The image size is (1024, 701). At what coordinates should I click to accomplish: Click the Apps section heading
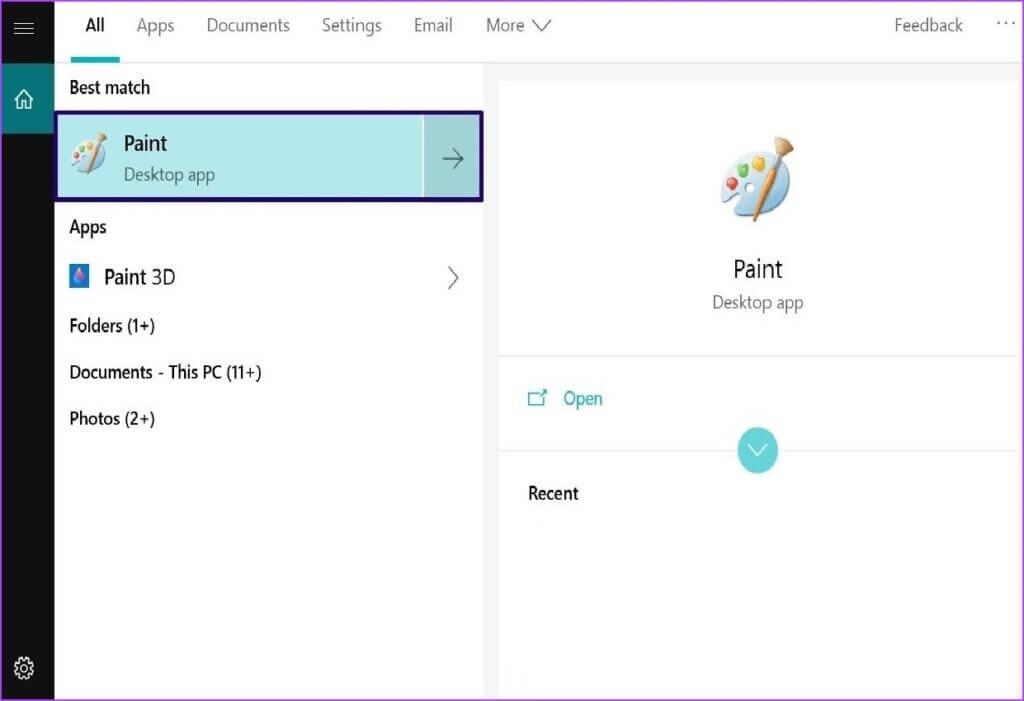(88, 227)
